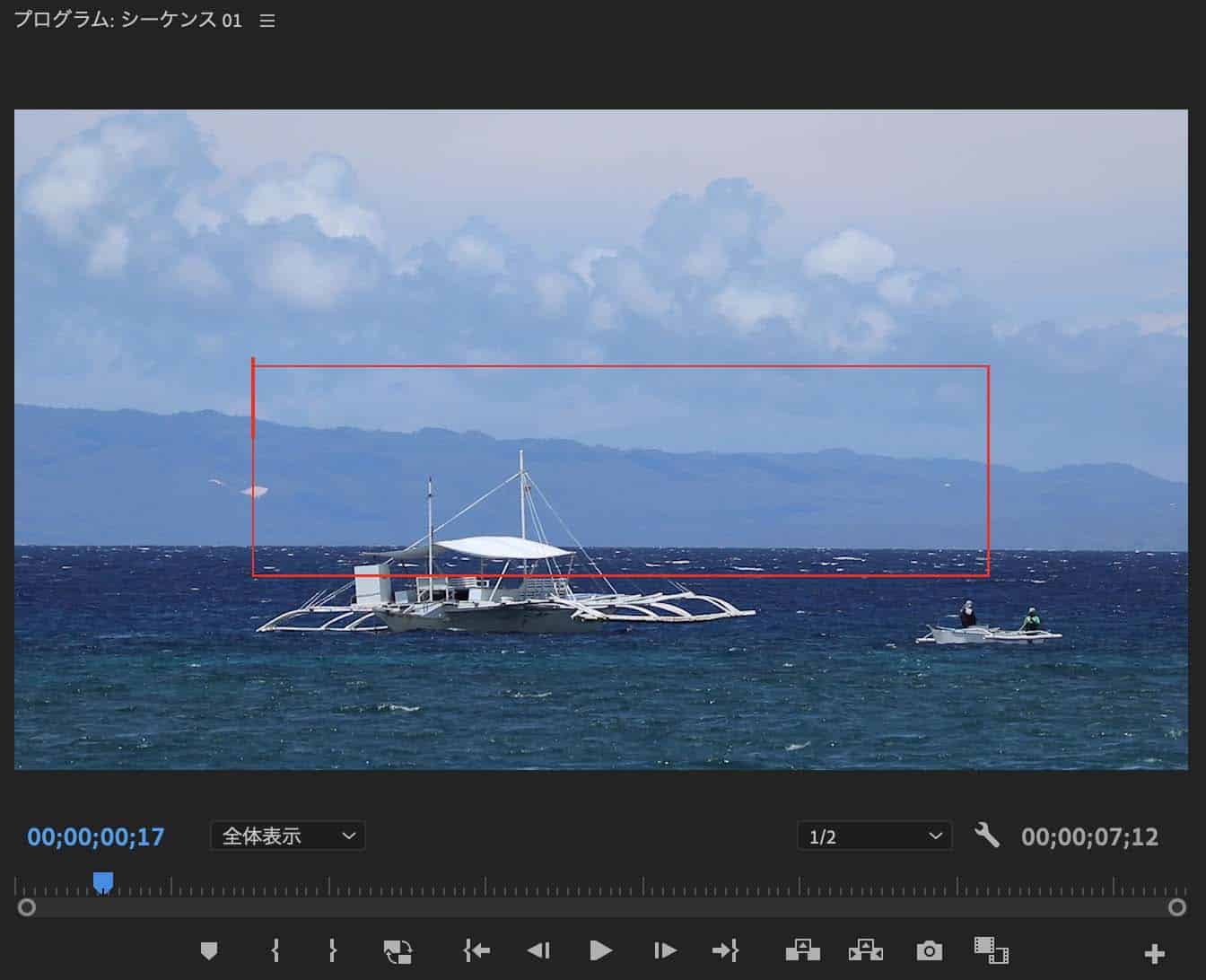This screenshot has width=1206, height=980.
Task: Mark In point at the playhead
Action: pos(275,950)
